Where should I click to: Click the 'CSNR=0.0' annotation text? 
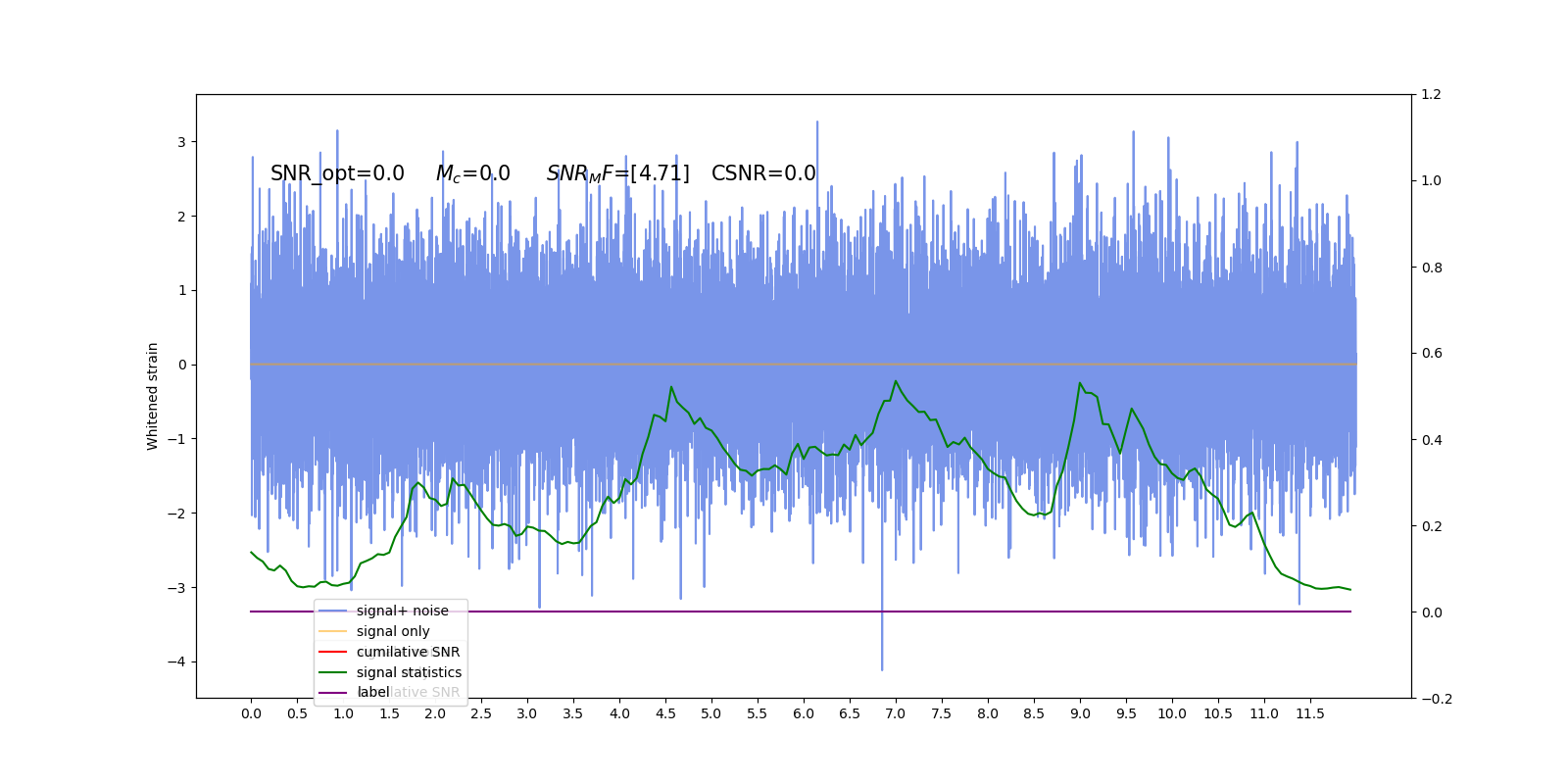click(x=763, y=173)
